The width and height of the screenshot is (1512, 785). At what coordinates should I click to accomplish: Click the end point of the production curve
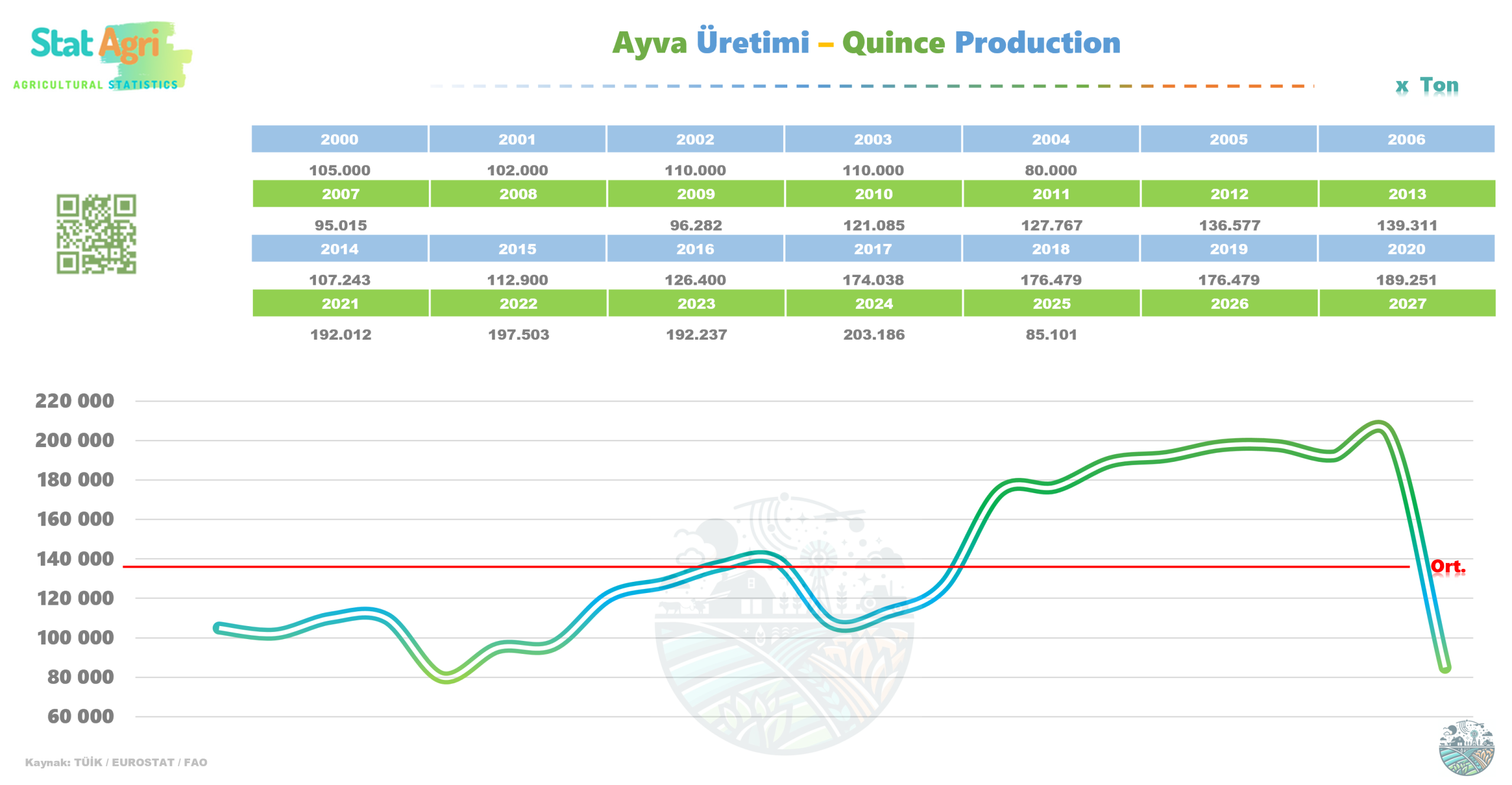point(1445,667)
